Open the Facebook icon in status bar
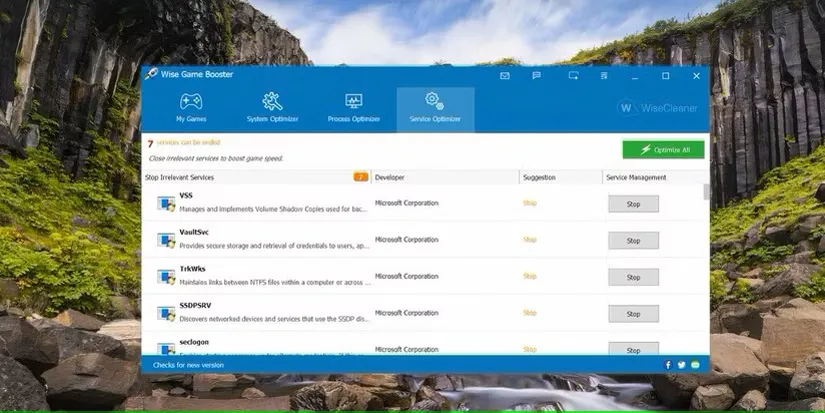Viewport: 825px width, 413px height. pyautogui.click(x=668, y=365)
